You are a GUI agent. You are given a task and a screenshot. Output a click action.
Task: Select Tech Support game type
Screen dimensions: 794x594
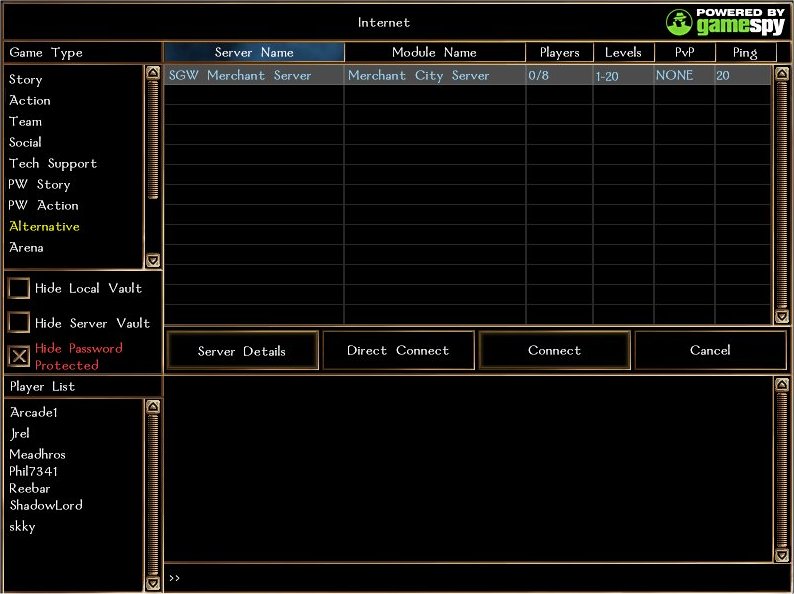click(53, 164)
